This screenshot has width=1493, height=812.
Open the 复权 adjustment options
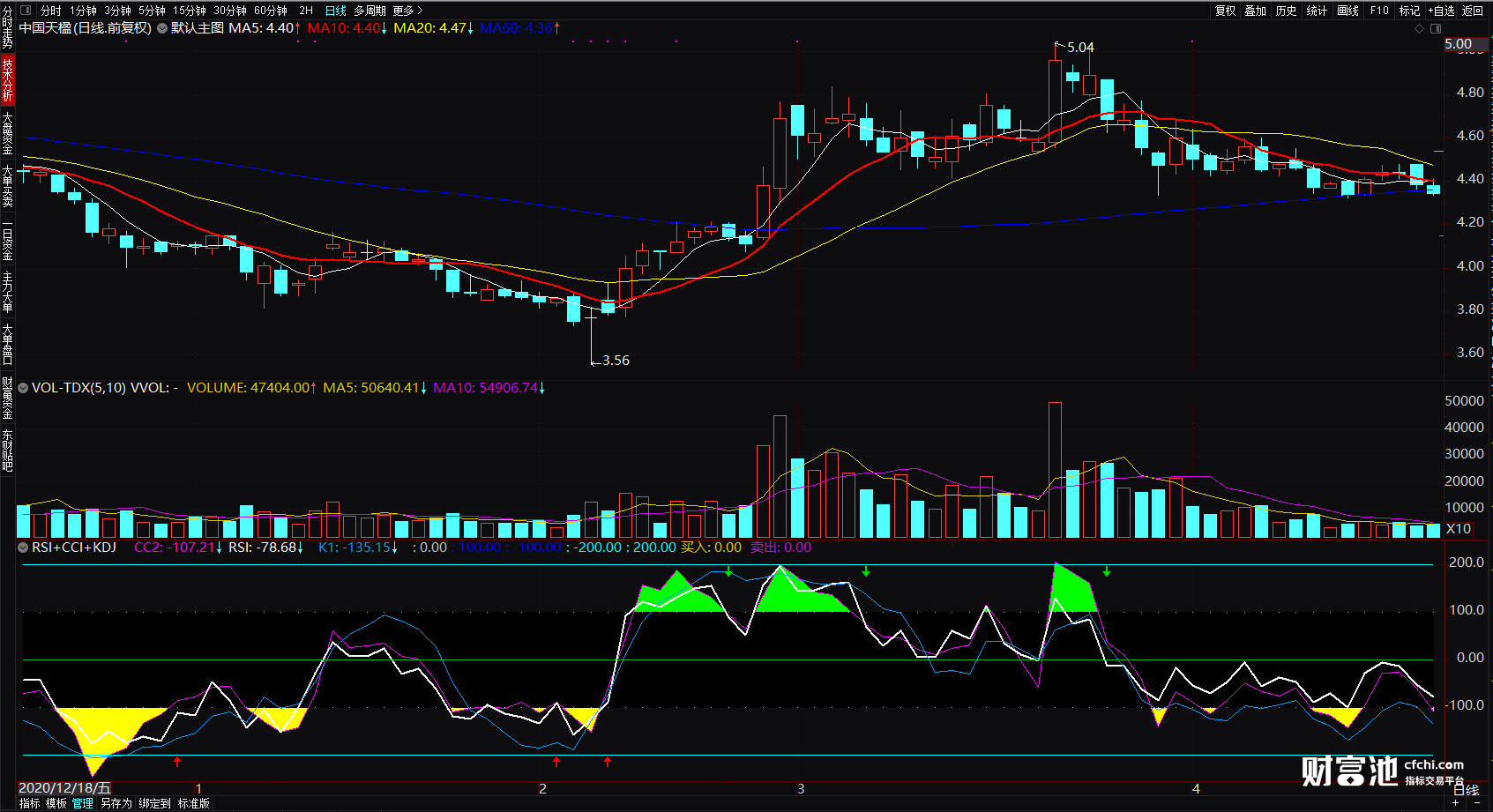1225,11
